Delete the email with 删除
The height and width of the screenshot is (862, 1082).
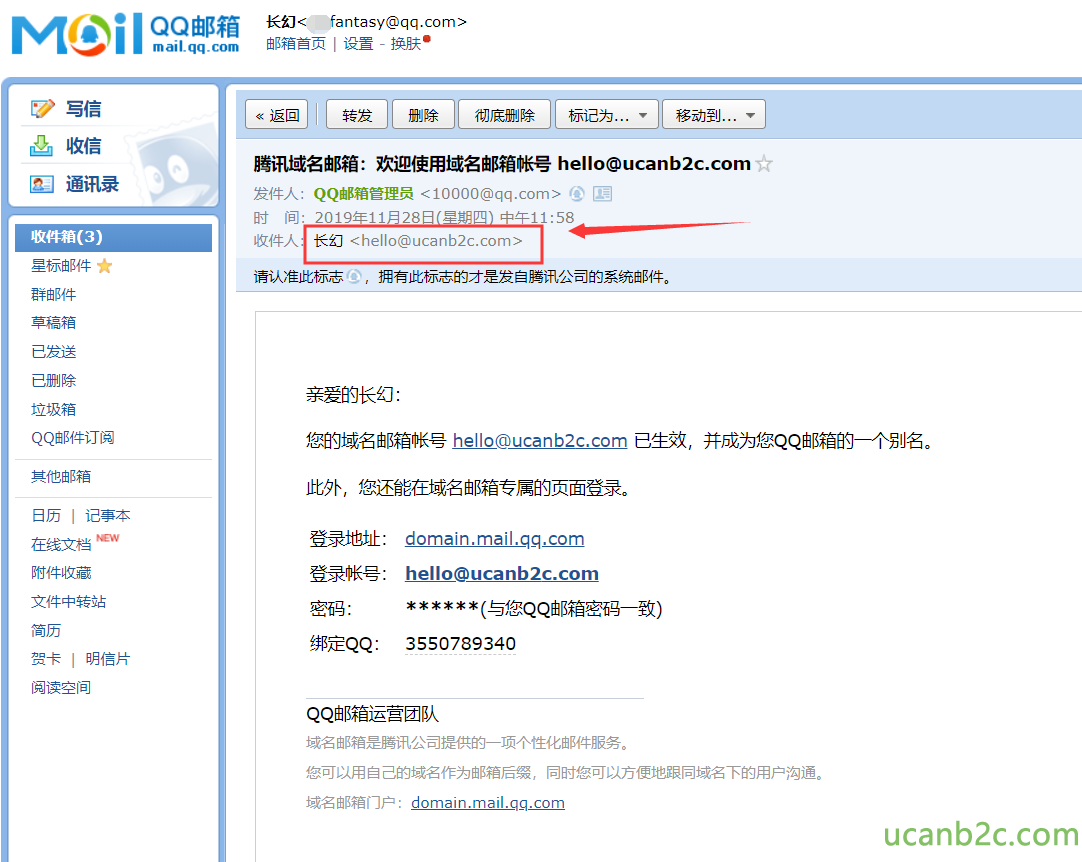point(423,115)
